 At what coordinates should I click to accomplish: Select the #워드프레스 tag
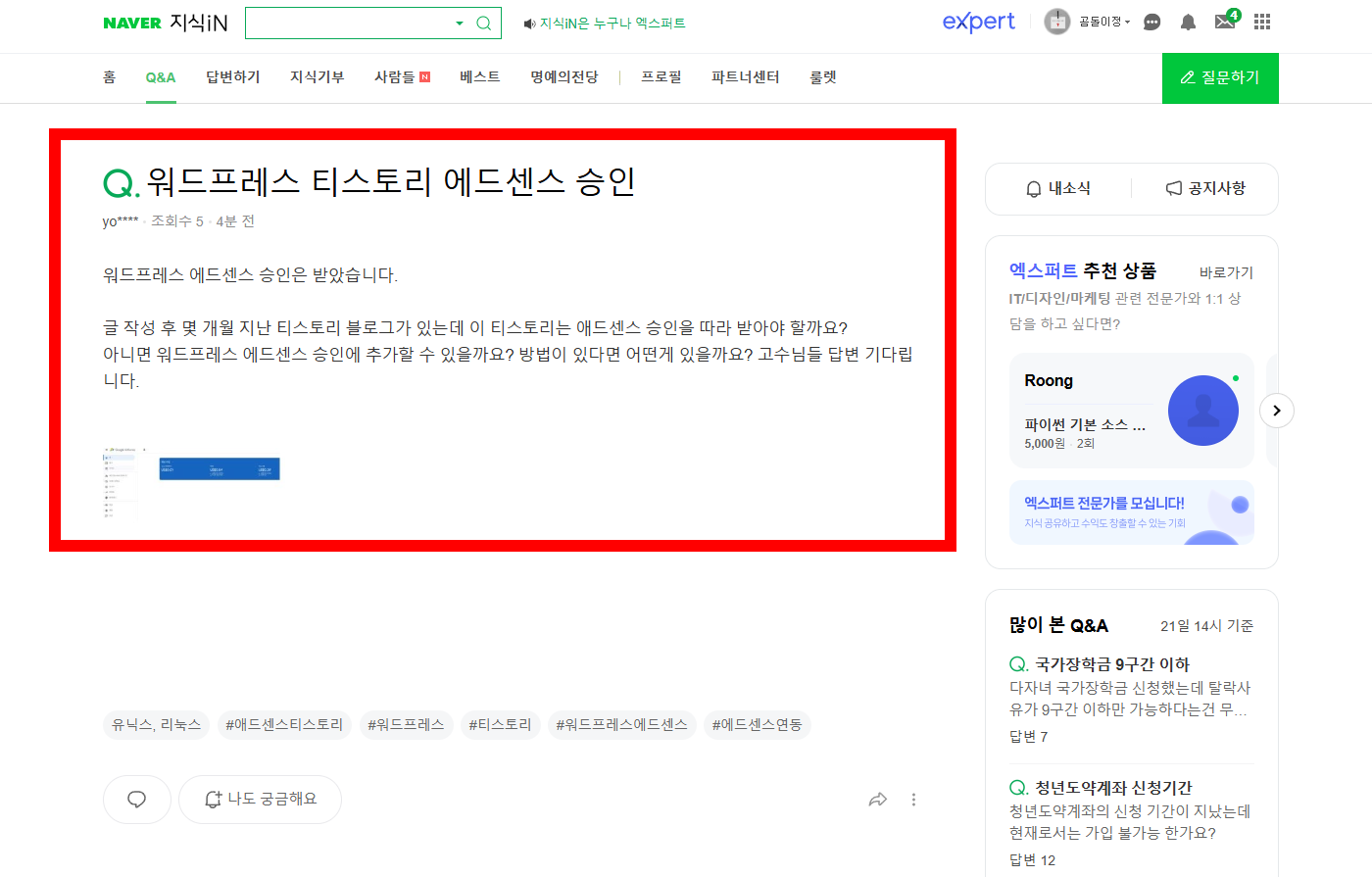pyautogui.click(x=406, y=725)
